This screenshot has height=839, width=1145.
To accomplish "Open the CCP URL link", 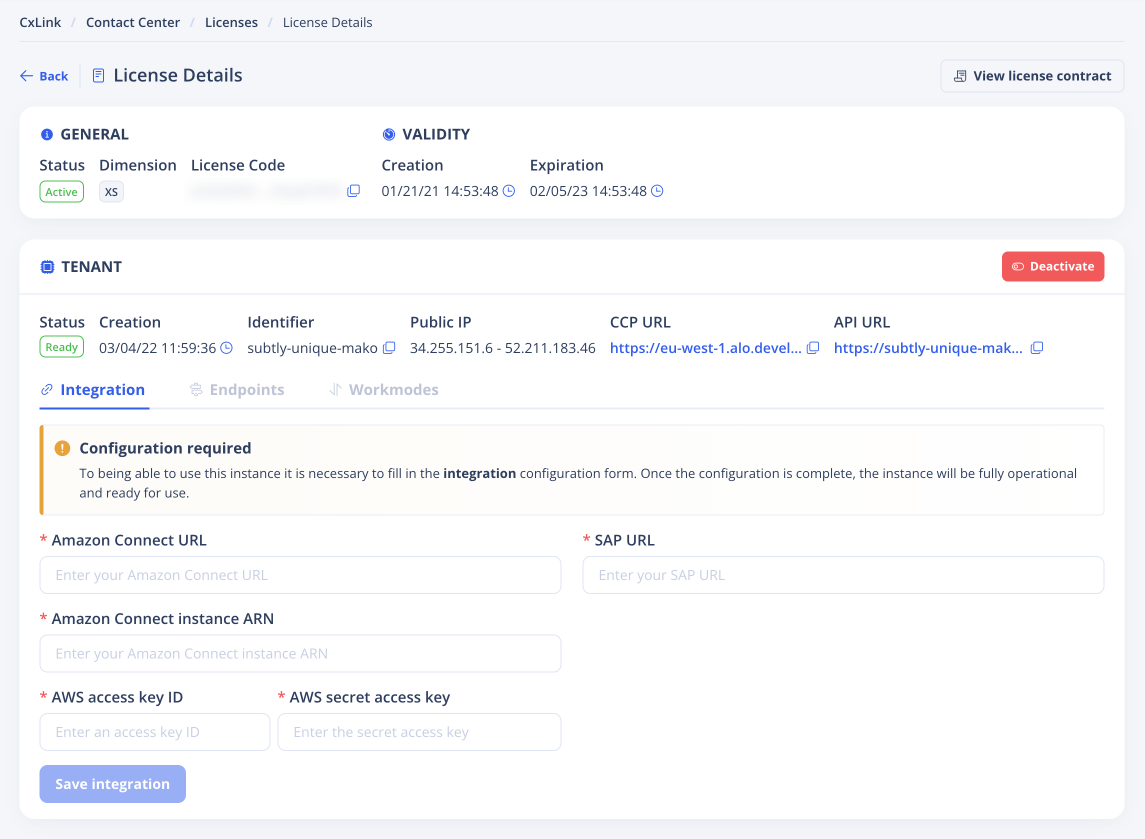I will (705, 348).
